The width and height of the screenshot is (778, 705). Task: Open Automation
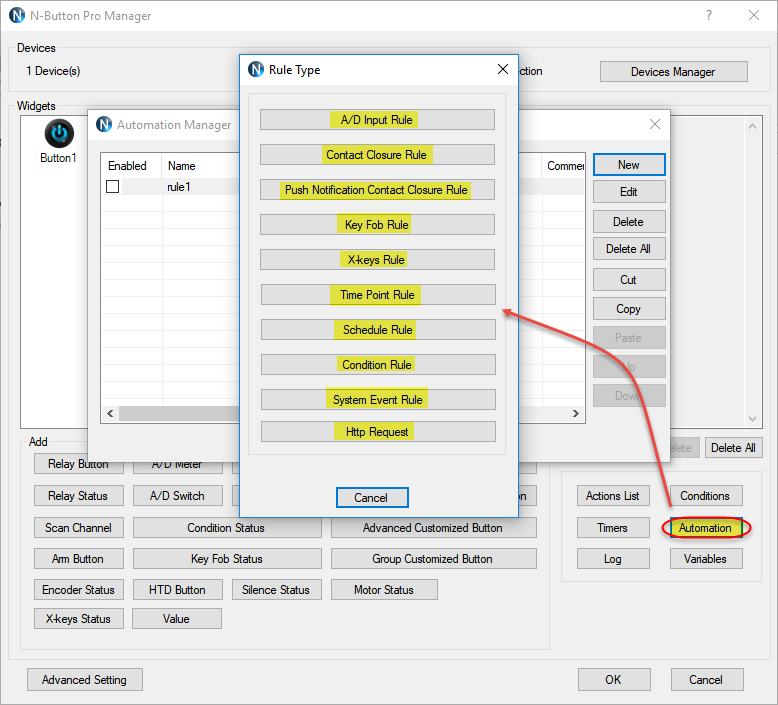pyautogui.click(x=706, y=528)
